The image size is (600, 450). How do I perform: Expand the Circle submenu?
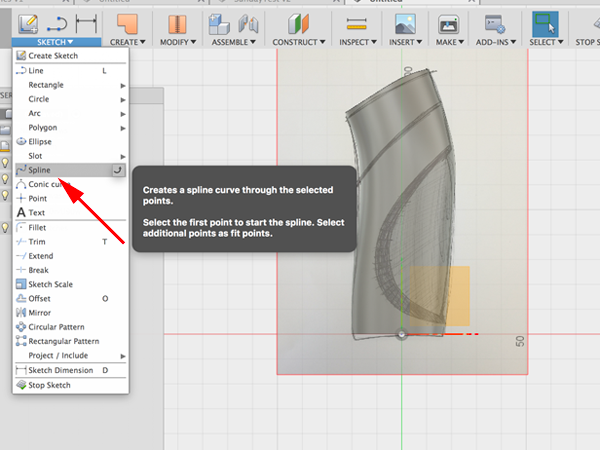coord(70,99)
